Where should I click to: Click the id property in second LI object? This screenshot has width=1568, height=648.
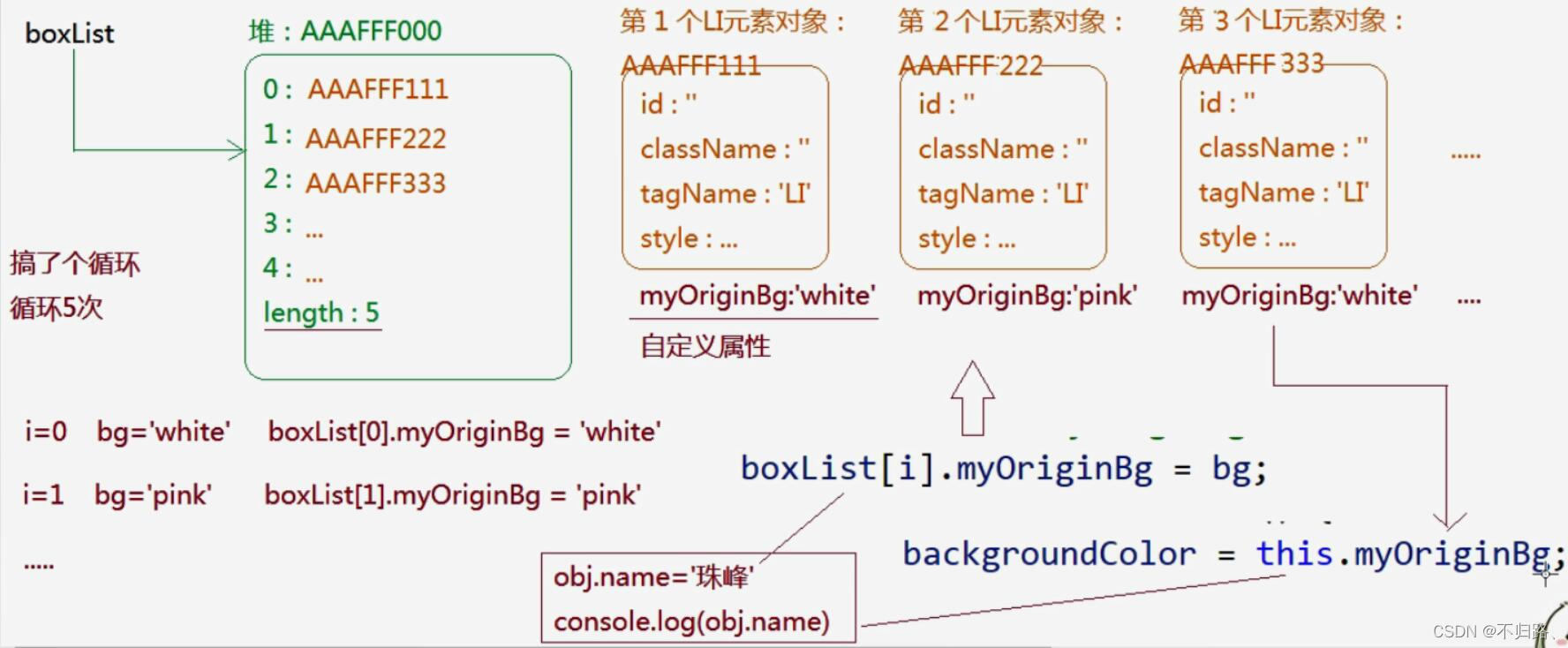(946, 104)
